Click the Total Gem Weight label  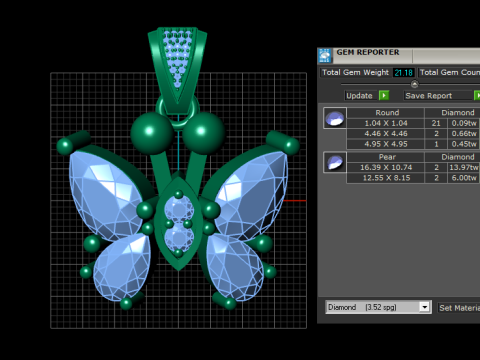coord(355,72)
